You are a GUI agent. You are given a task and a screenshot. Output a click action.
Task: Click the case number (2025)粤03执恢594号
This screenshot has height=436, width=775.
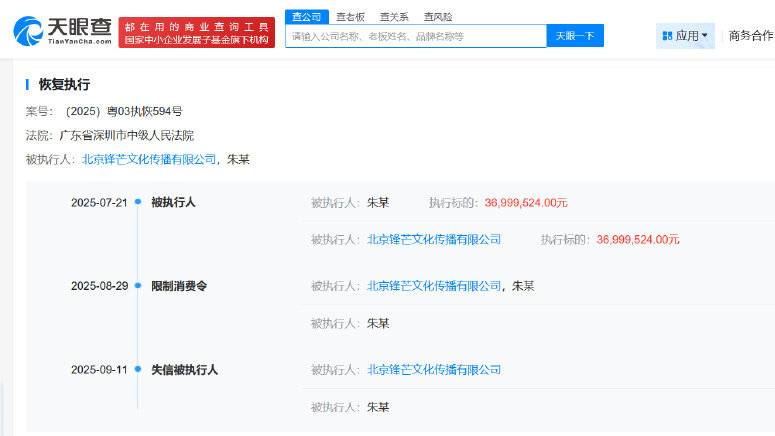coord(124,111)
